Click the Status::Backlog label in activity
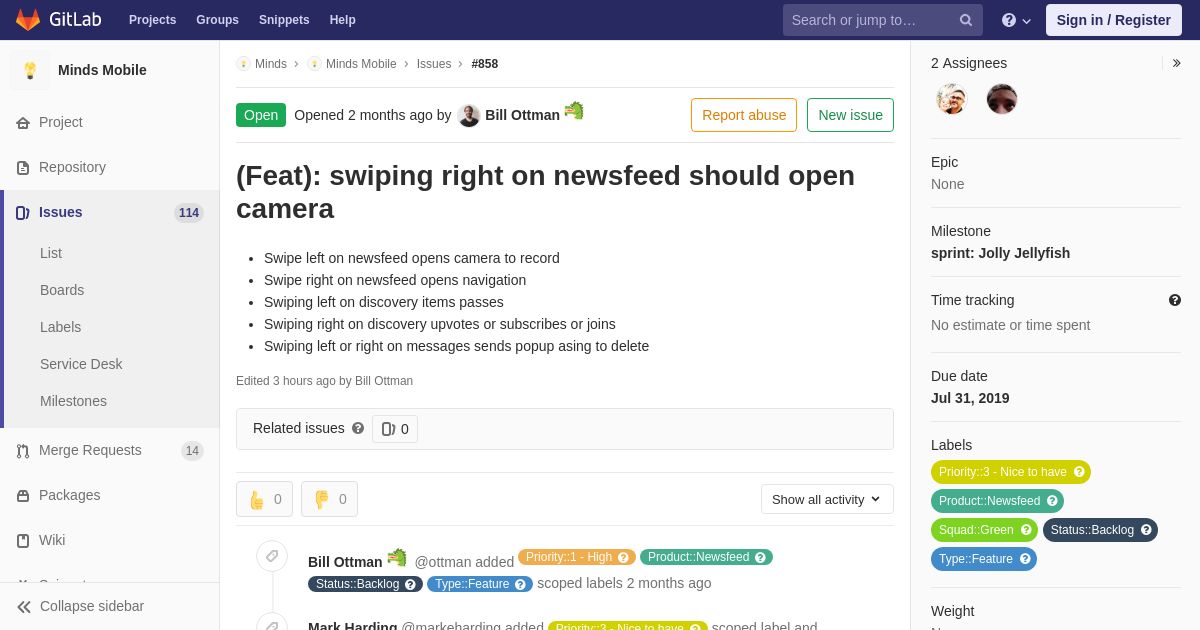1200x630 pixels. 365,584
